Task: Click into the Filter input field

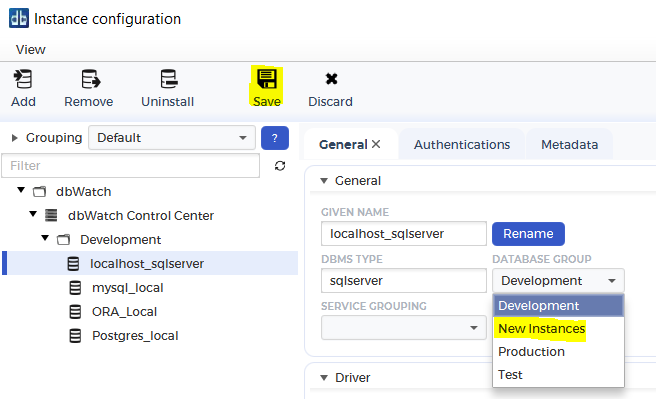Action: click(131, 166)
